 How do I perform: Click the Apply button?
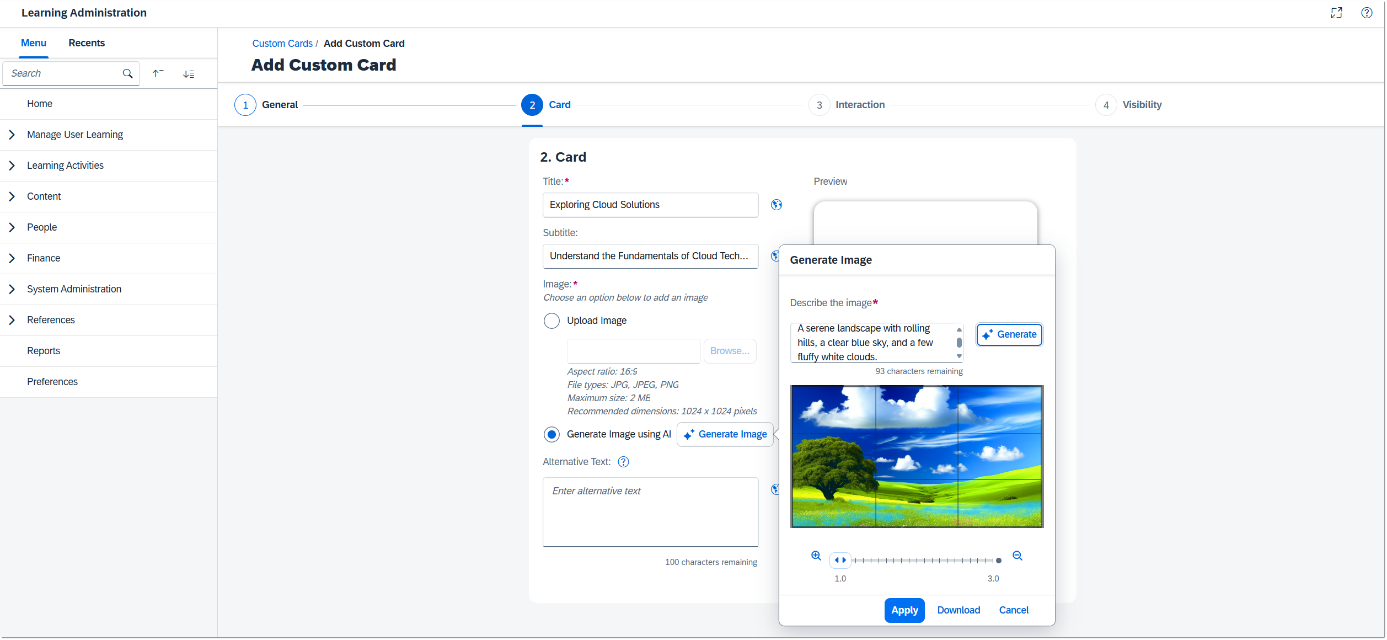(x=904, y=610)
